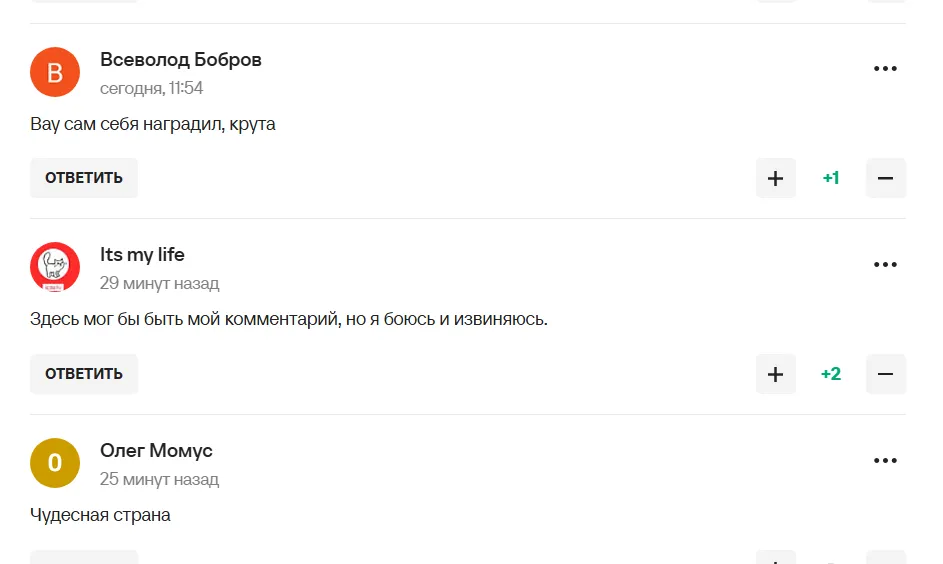Upvote the Its my life comment
This screenshot has width=943, height=564.
point(775,374)
